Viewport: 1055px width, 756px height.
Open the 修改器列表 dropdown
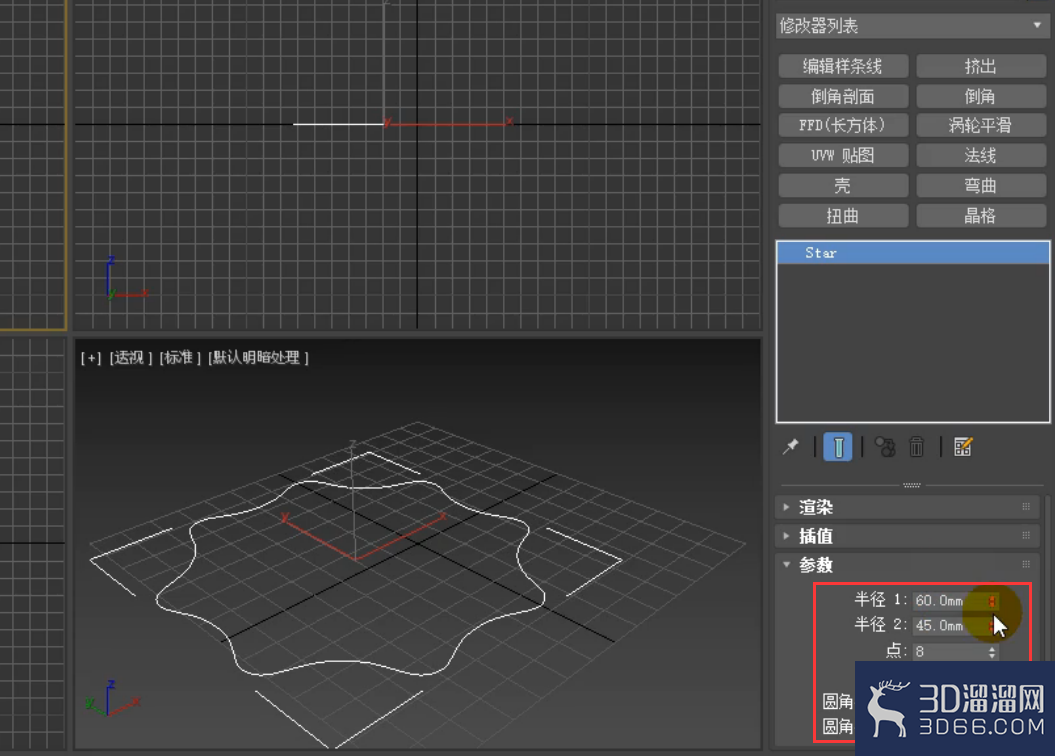click(912, 26)
